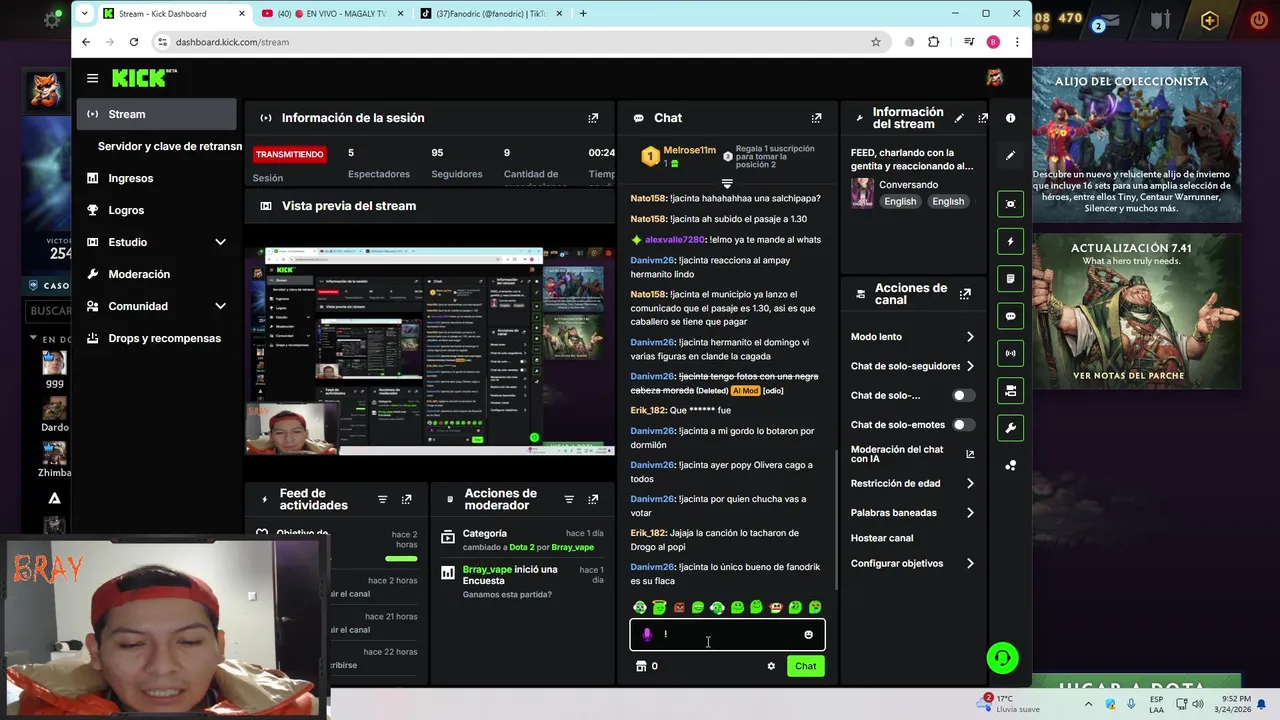Click the green Chat send button
Image resolution: width=1280 pixels, height=720 pixels.
[805, 666]
